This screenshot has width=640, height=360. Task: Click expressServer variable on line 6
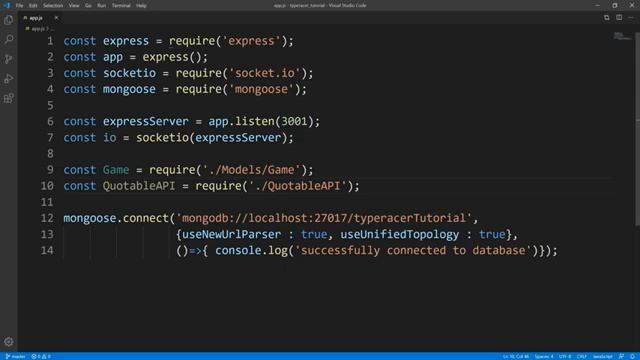click(x=146, y=122)
